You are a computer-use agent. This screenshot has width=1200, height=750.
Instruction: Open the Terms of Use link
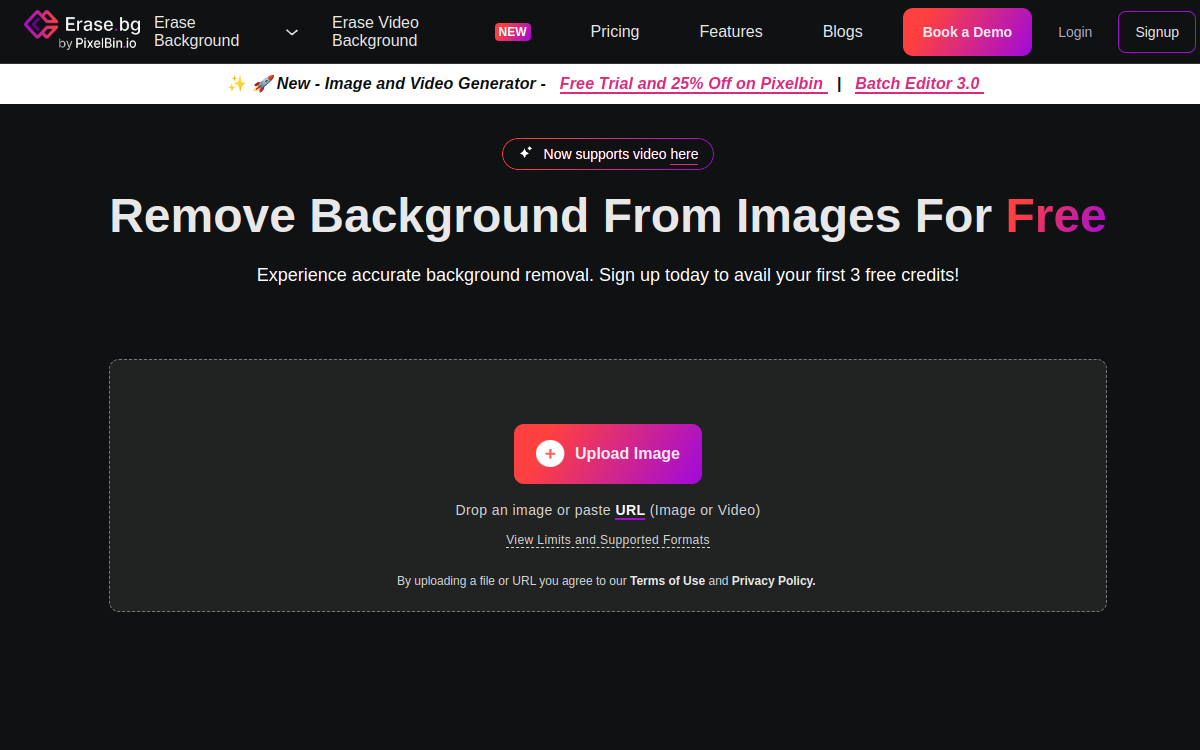pyautogui.click(x=667, y=581)
